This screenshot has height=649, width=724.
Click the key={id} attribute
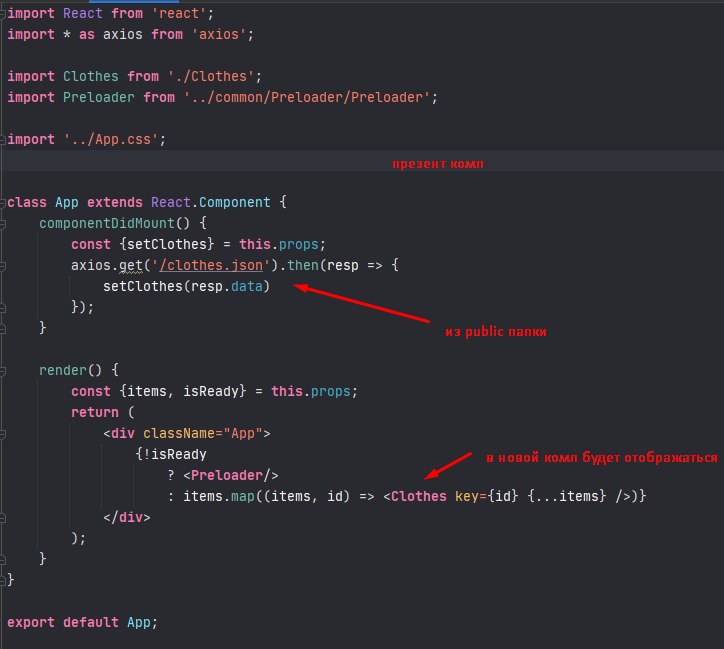click(x=487, y=496)
